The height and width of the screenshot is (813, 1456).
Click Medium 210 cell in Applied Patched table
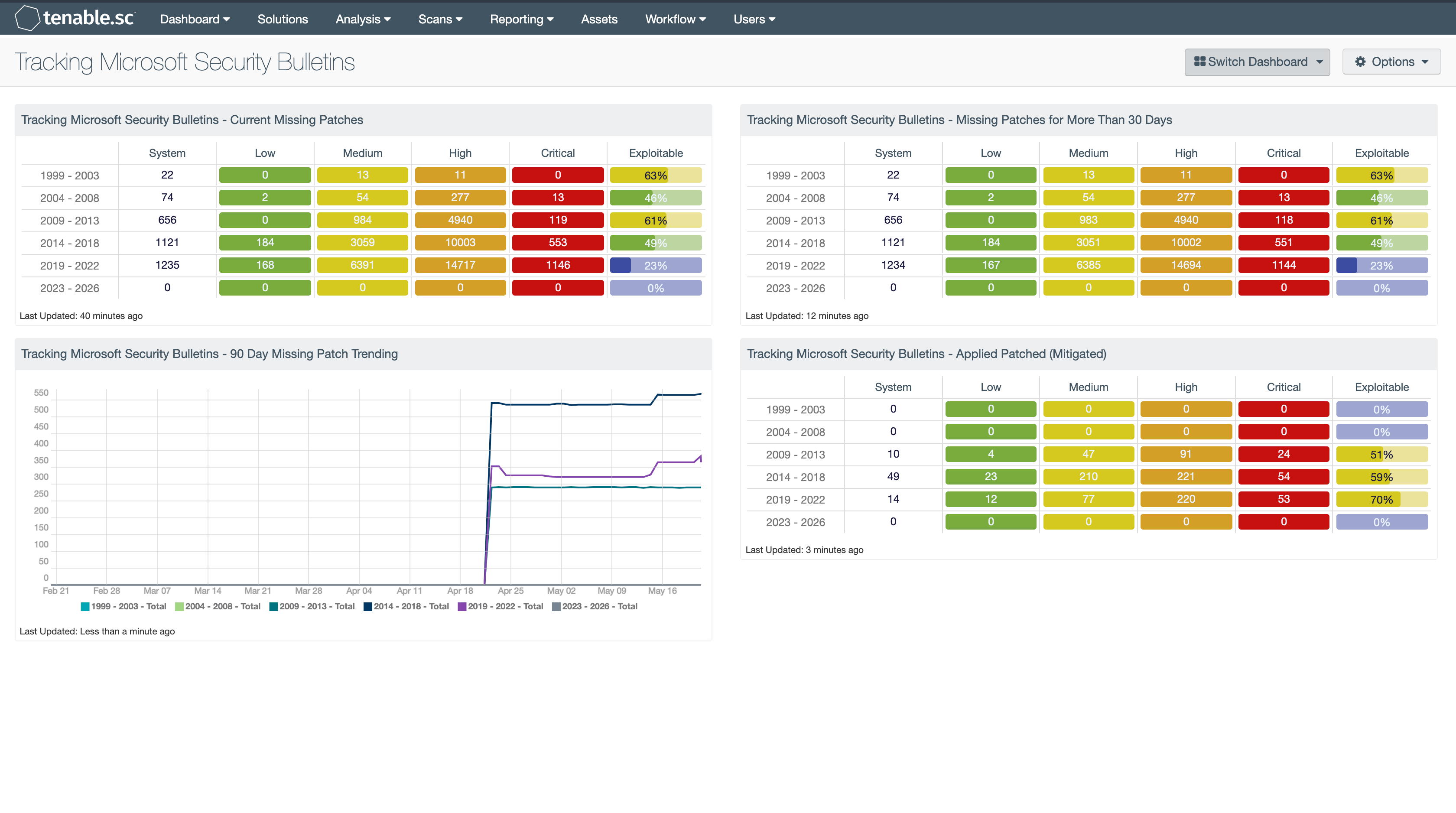point(1088,477)
